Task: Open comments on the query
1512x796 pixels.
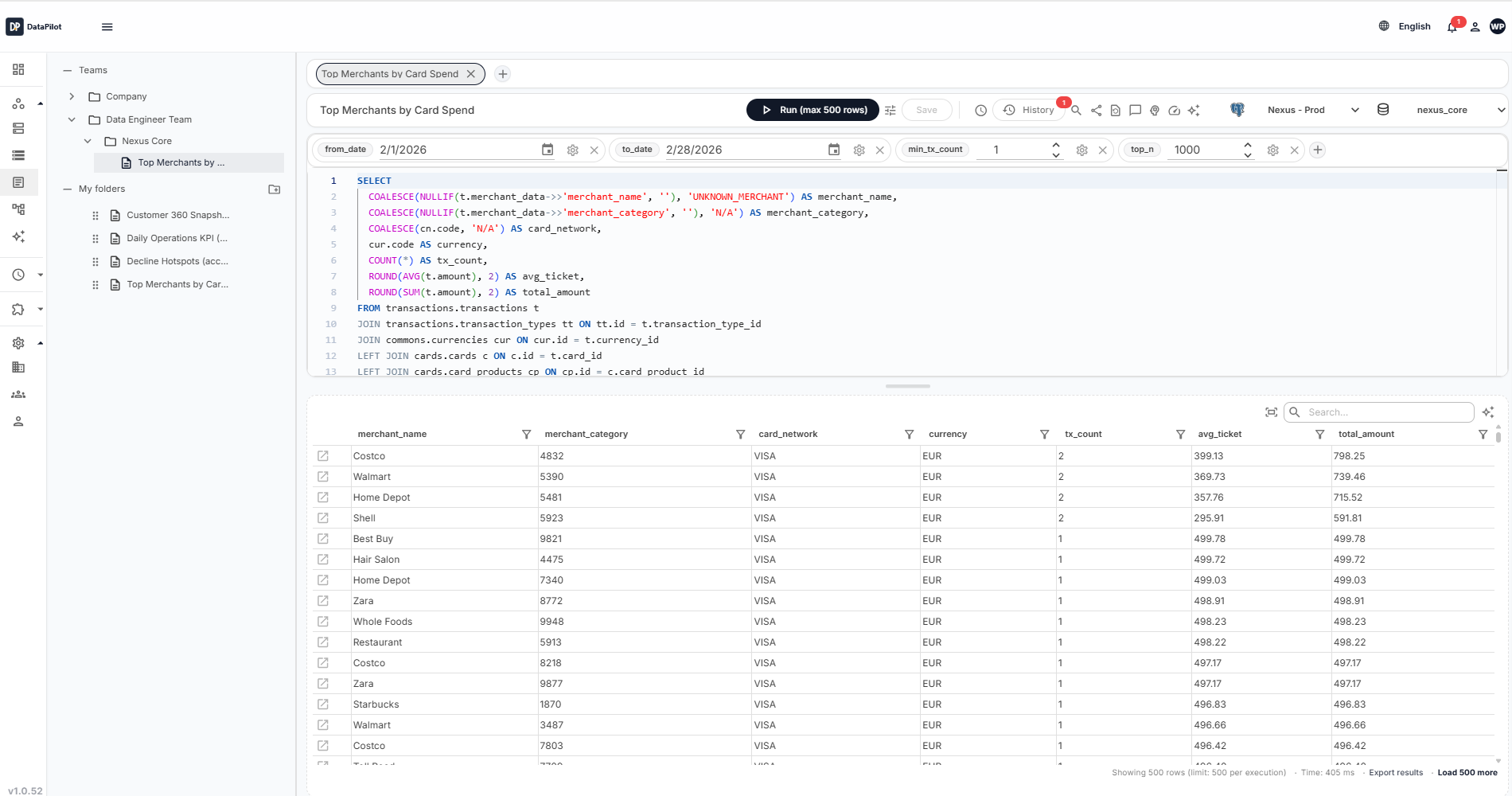Action: point(1135,111)
